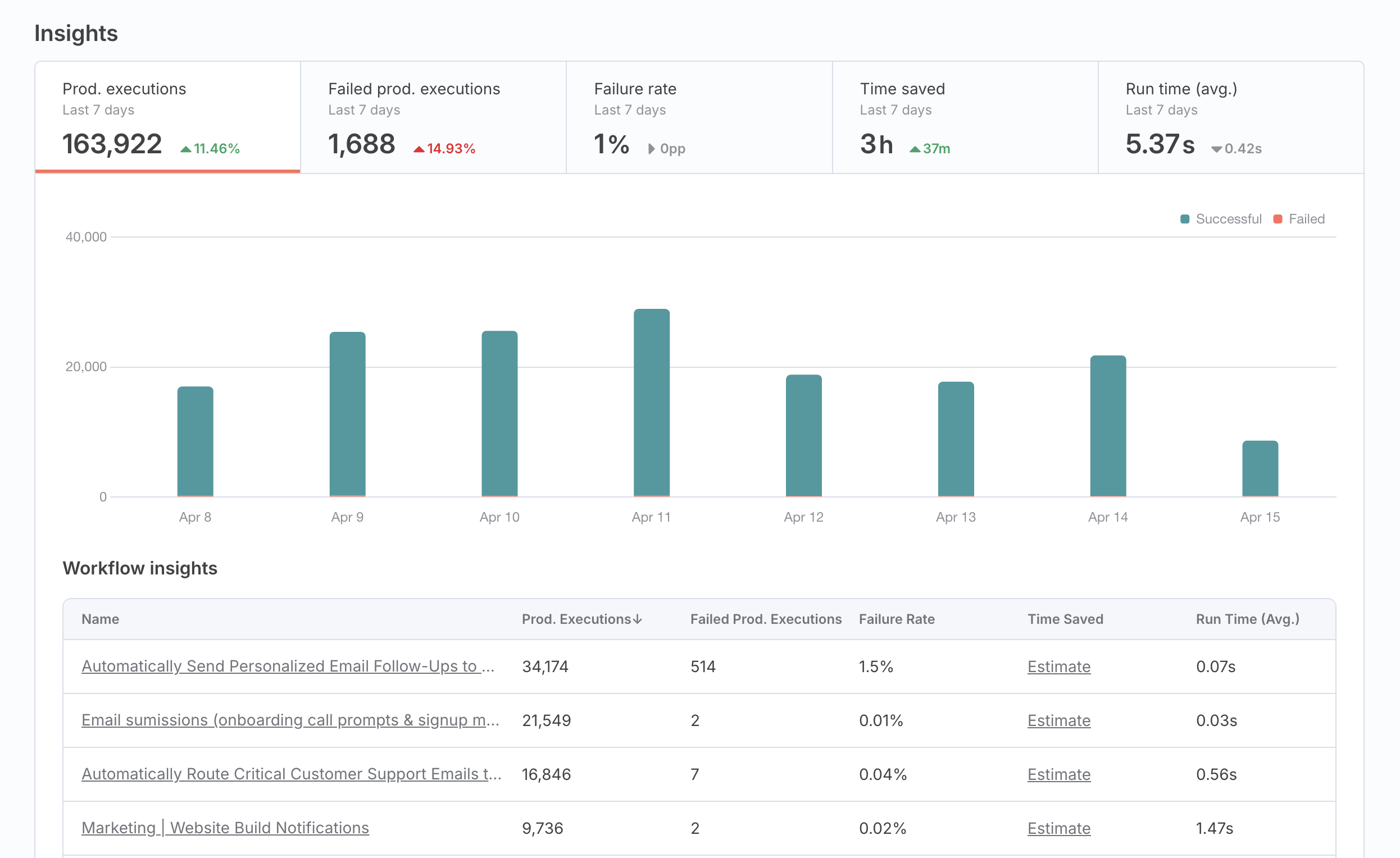Screen dimensions: 1400x858
Task: Sort the table by Failure Rate column
Action: tap(897, 619)
